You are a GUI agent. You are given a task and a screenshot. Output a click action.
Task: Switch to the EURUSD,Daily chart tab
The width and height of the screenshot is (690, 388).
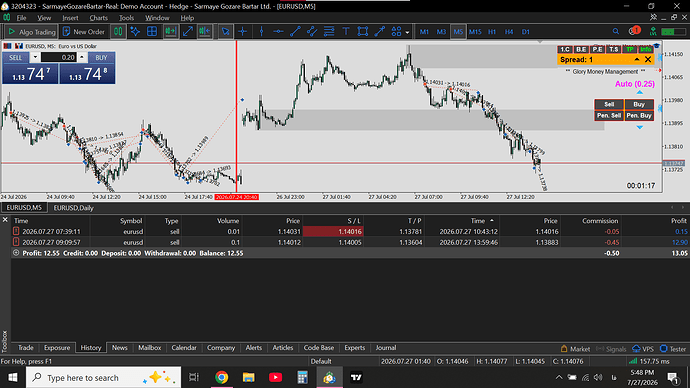73,208
